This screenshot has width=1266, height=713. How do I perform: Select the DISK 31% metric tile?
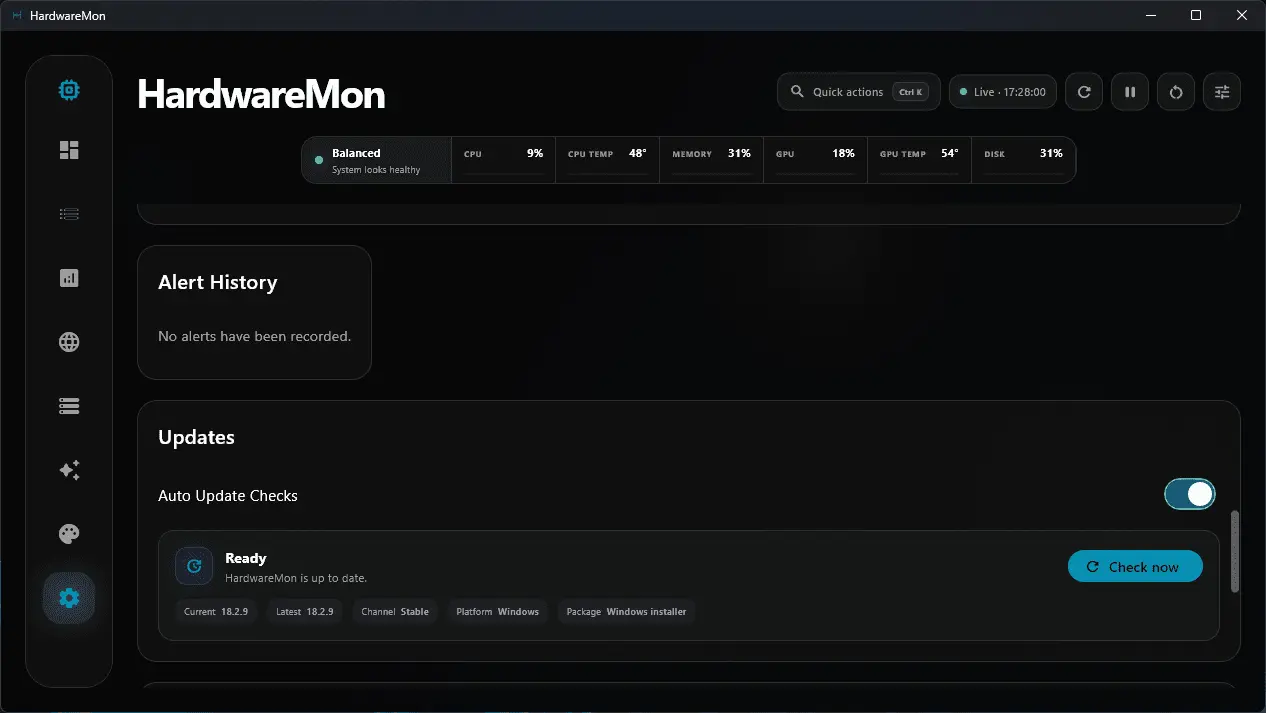click(x=1024, y=160)
